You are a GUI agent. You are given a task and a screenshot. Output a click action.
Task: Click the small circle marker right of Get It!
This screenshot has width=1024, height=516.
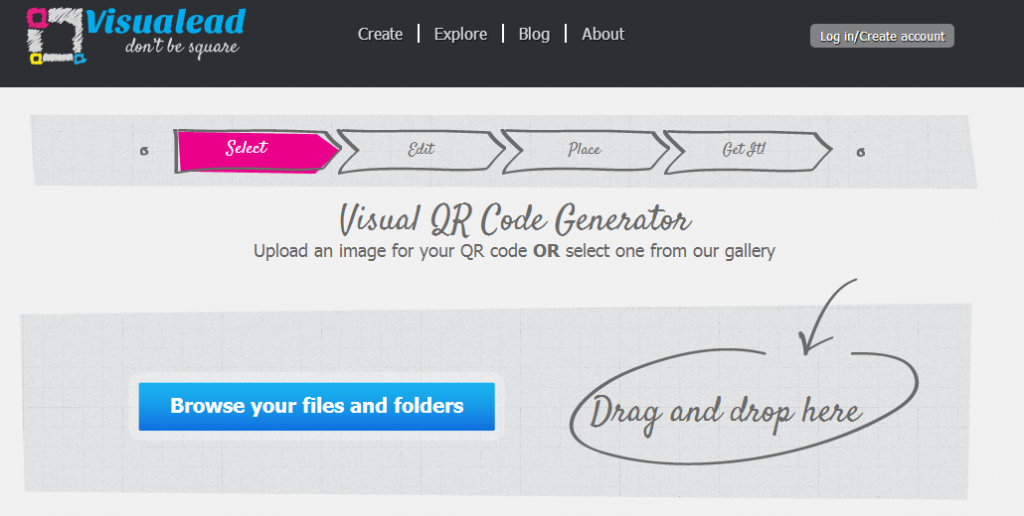[861, 152]
